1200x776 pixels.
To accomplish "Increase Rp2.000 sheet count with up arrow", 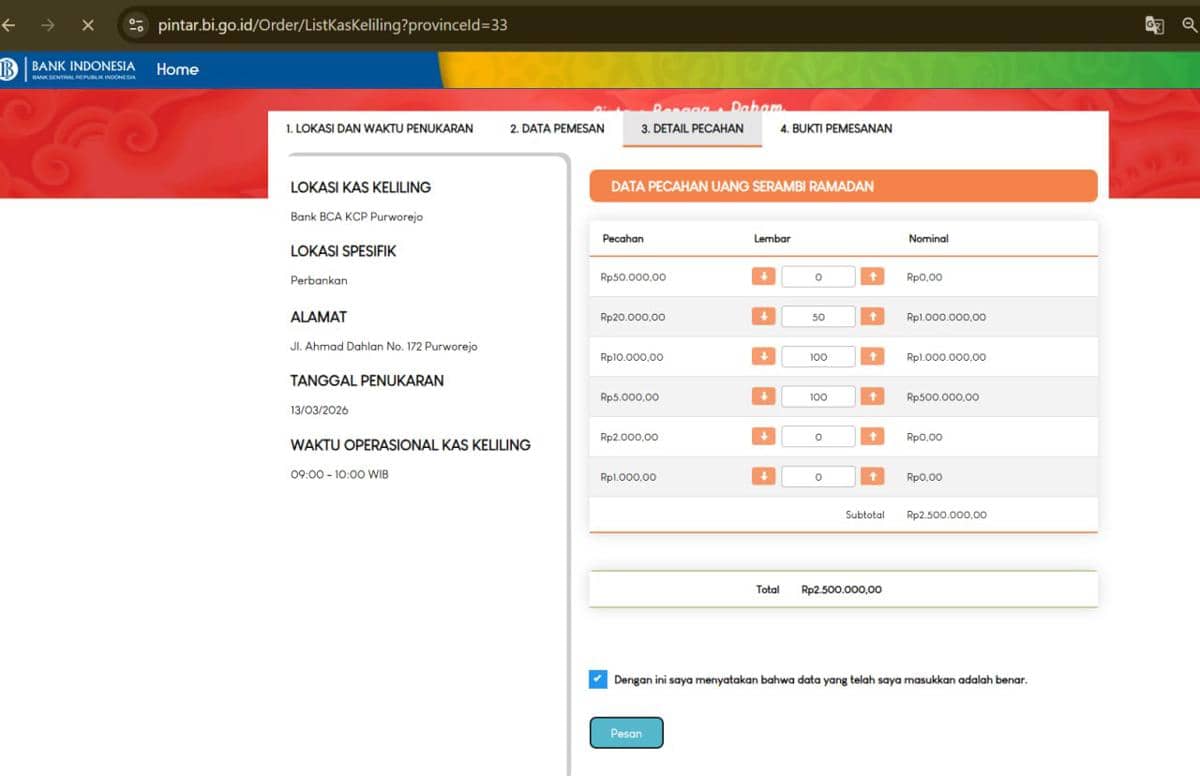I will 872,437.
